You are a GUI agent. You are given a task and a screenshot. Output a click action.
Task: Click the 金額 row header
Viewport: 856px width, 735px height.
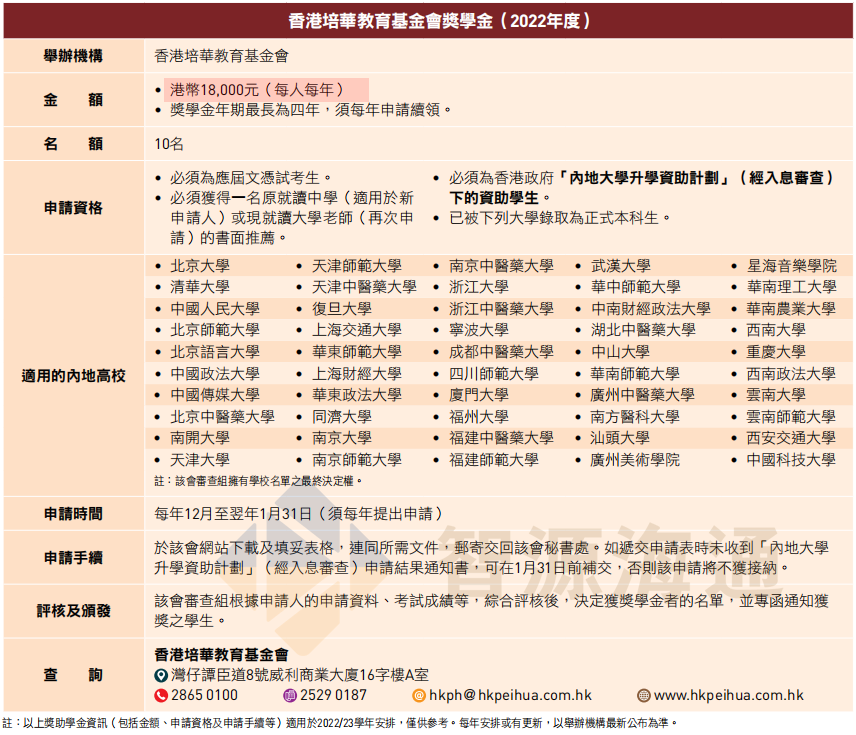74,100
